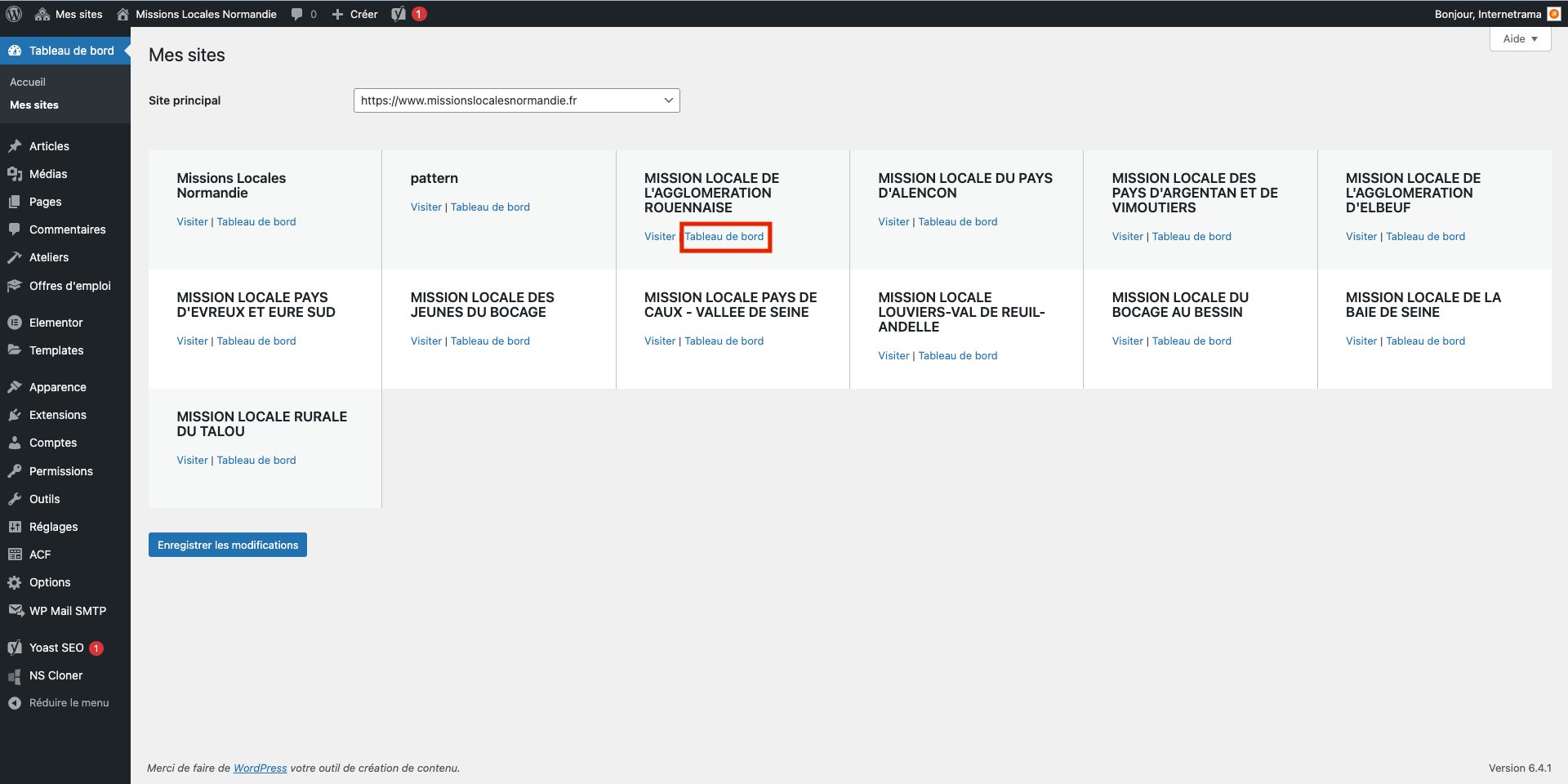Screen dimensions: 1568x784
Task: Click the WP Mail SMTP envelope icon
Action: point(15,611)
